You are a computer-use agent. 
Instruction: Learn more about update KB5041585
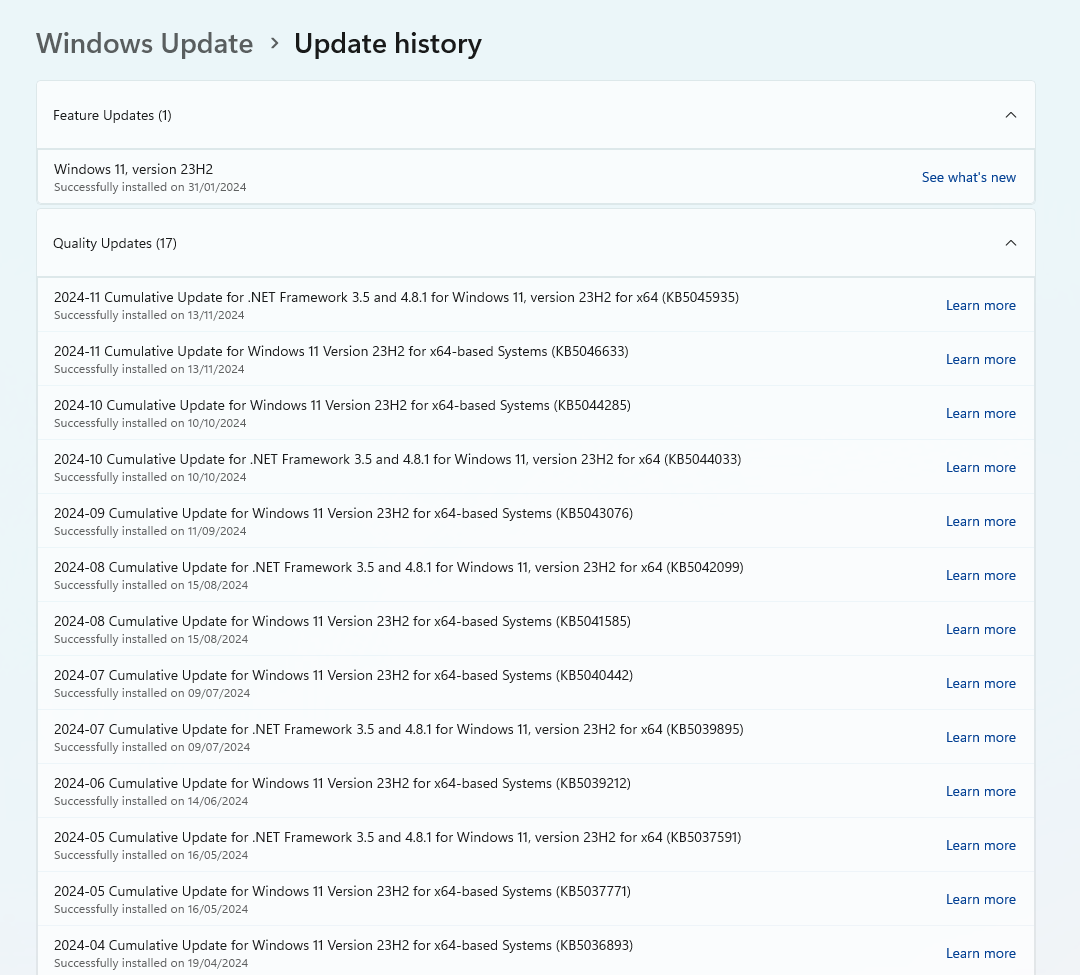980,629
